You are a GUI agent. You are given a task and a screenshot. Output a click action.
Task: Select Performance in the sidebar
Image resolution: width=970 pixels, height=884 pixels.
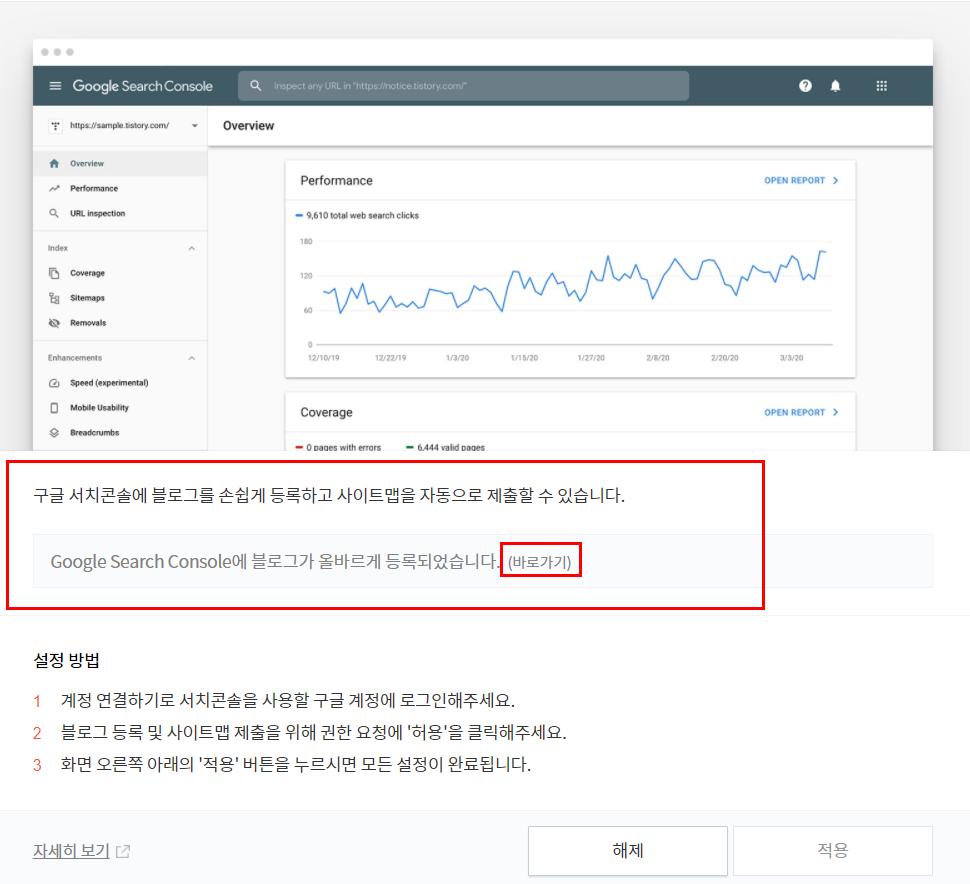pos(120,188)
